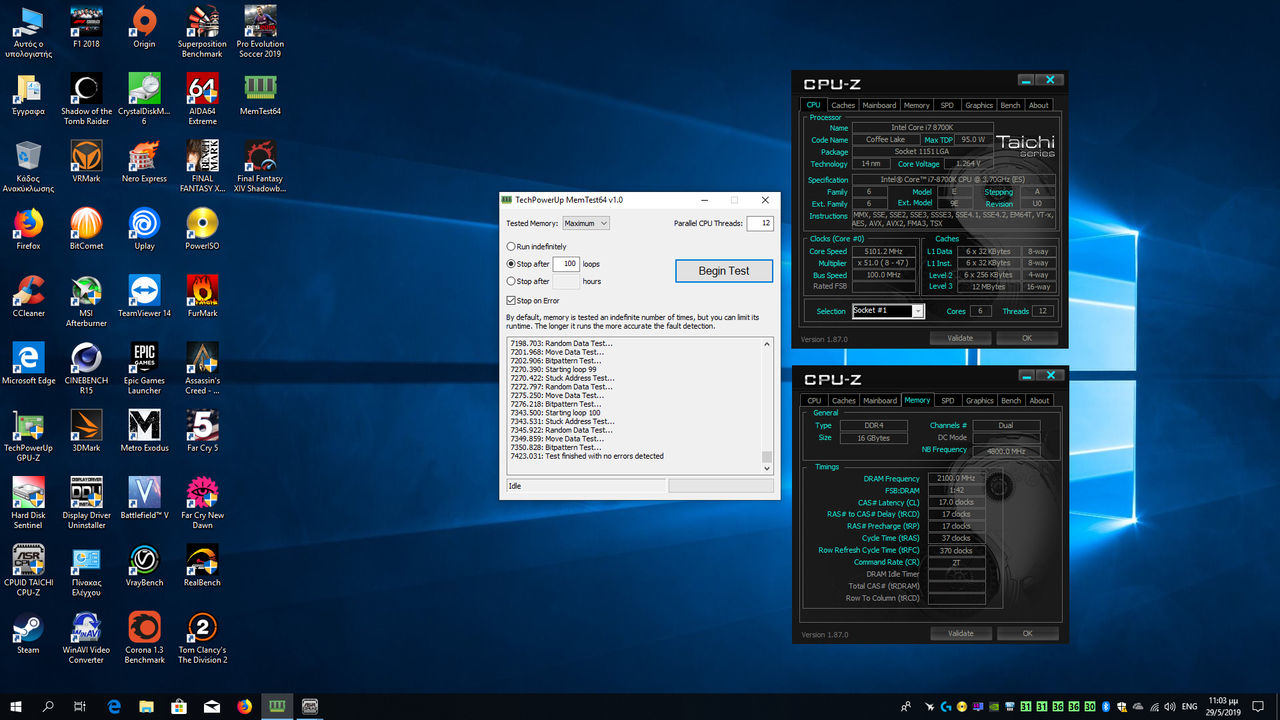Click OK in CPU-Z Timings window

[x=1027, y=633]
